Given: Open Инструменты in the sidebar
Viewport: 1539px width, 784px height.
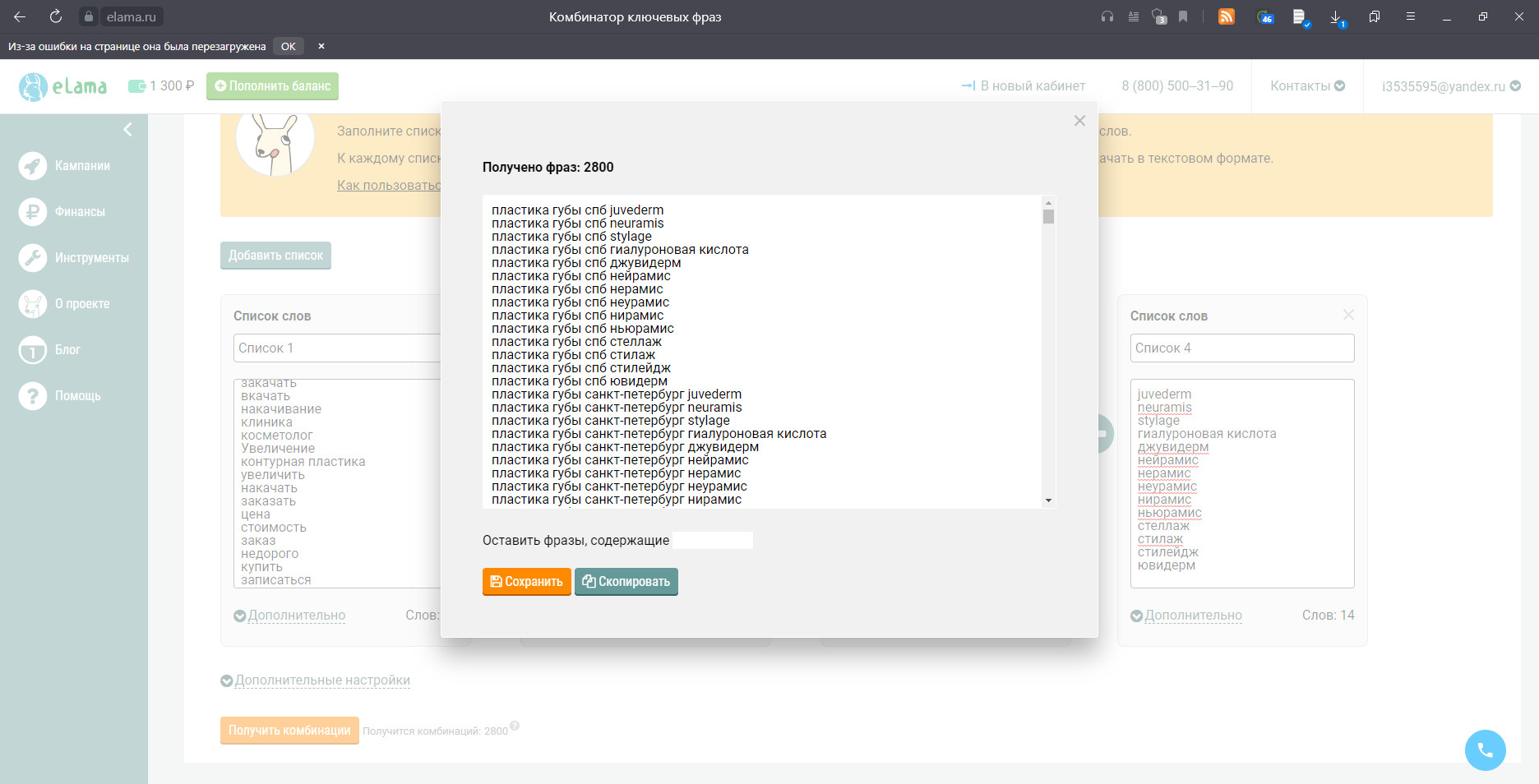Looking at the screenshot, I should 74,258.
